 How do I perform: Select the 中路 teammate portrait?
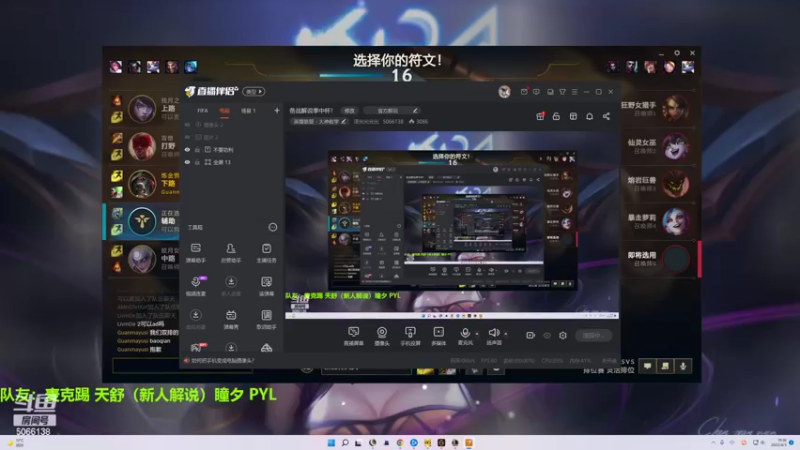(x=142, y=259)
